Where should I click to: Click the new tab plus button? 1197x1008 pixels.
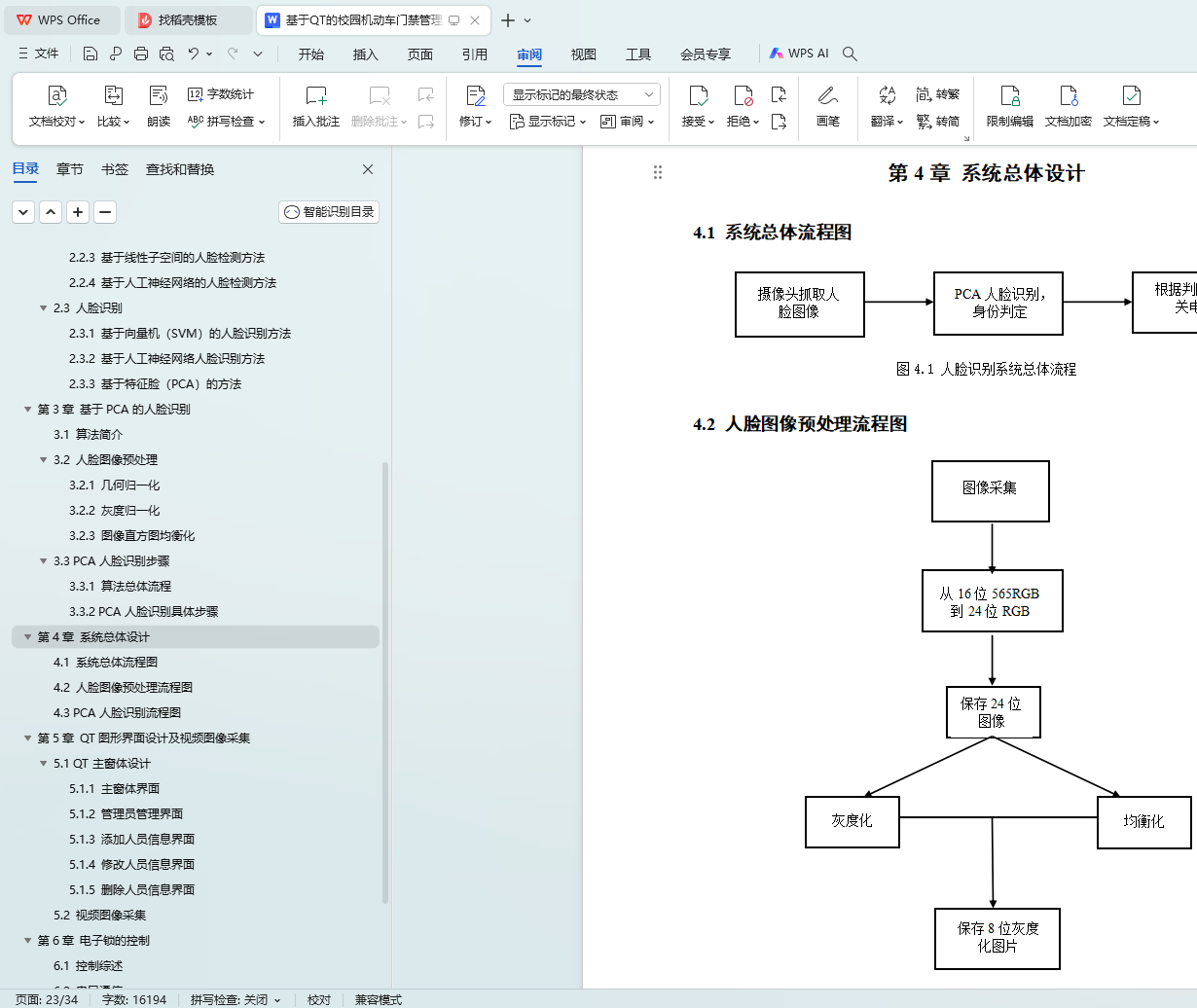(x=508, y=19)
